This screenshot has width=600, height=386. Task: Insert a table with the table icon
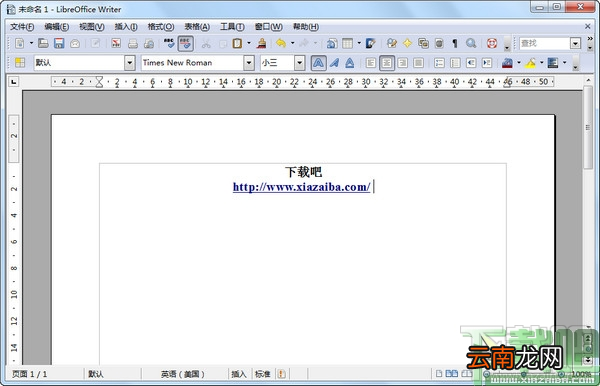click(347, 43)
